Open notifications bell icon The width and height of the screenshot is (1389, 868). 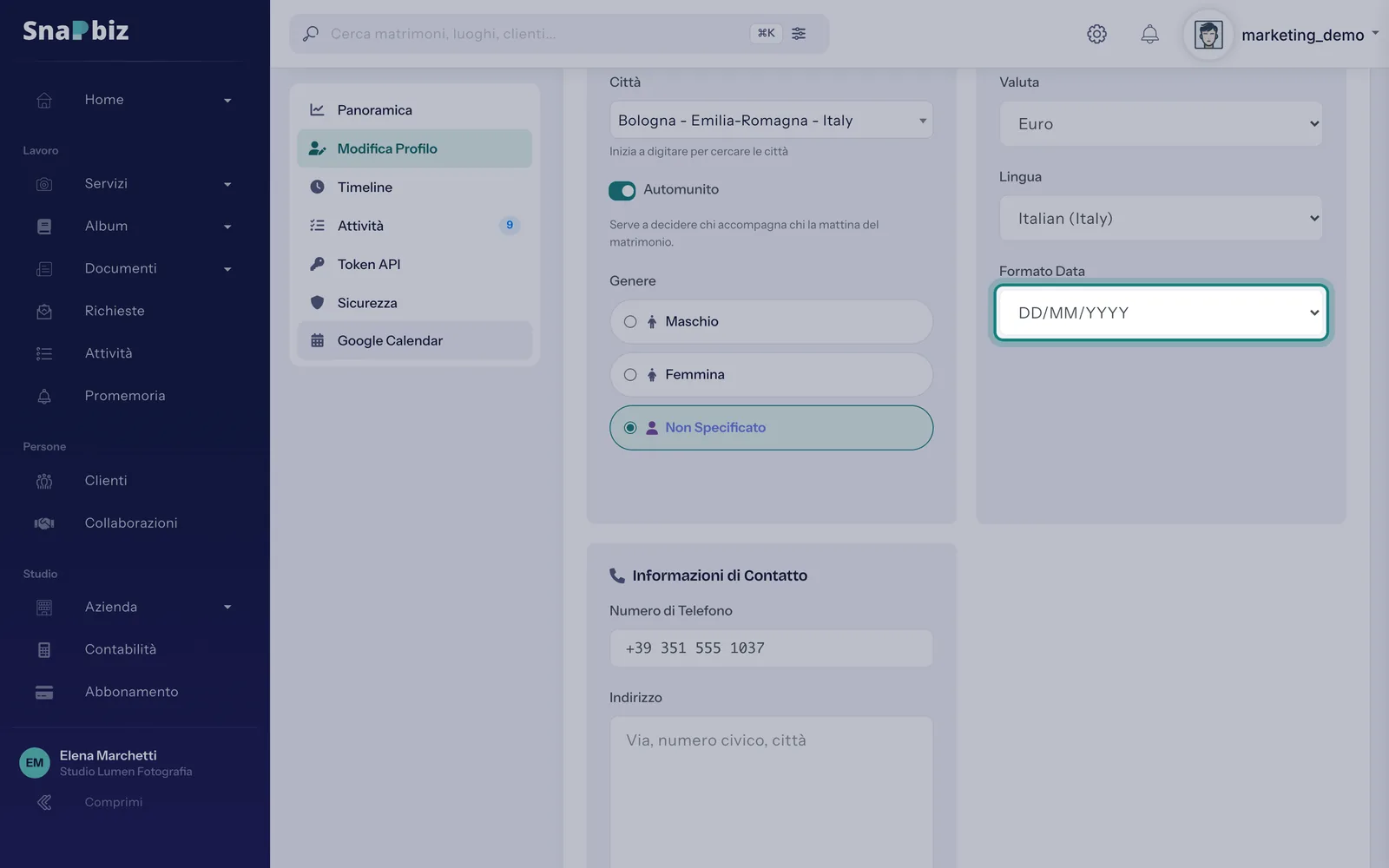[x=1149, y=34]
